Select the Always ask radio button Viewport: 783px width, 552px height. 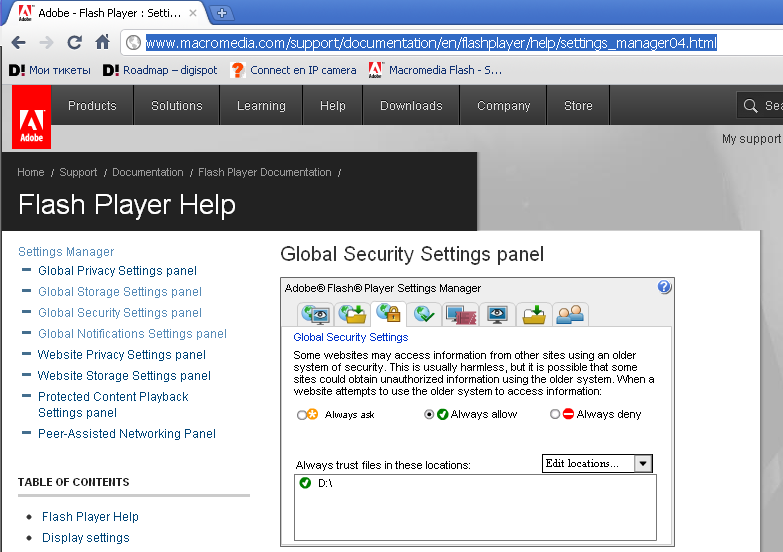coord(302,414)
